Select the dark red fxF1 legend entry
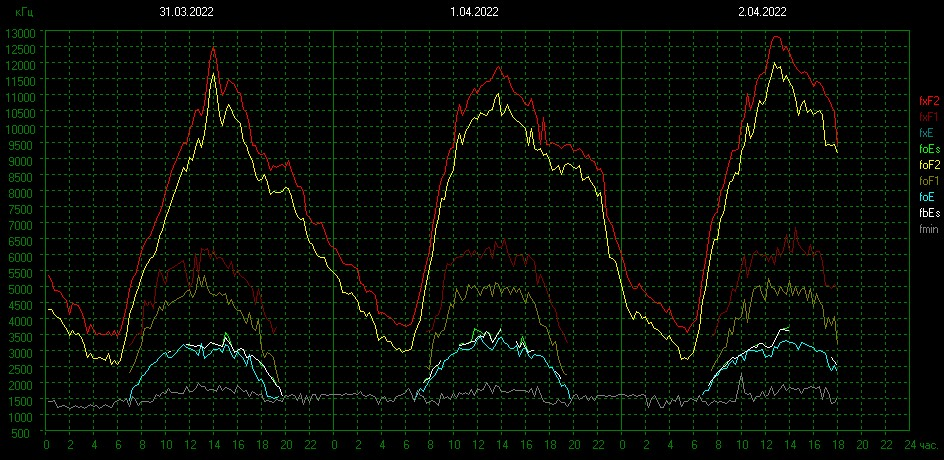The image size is (944, 460). click(928, 116)
